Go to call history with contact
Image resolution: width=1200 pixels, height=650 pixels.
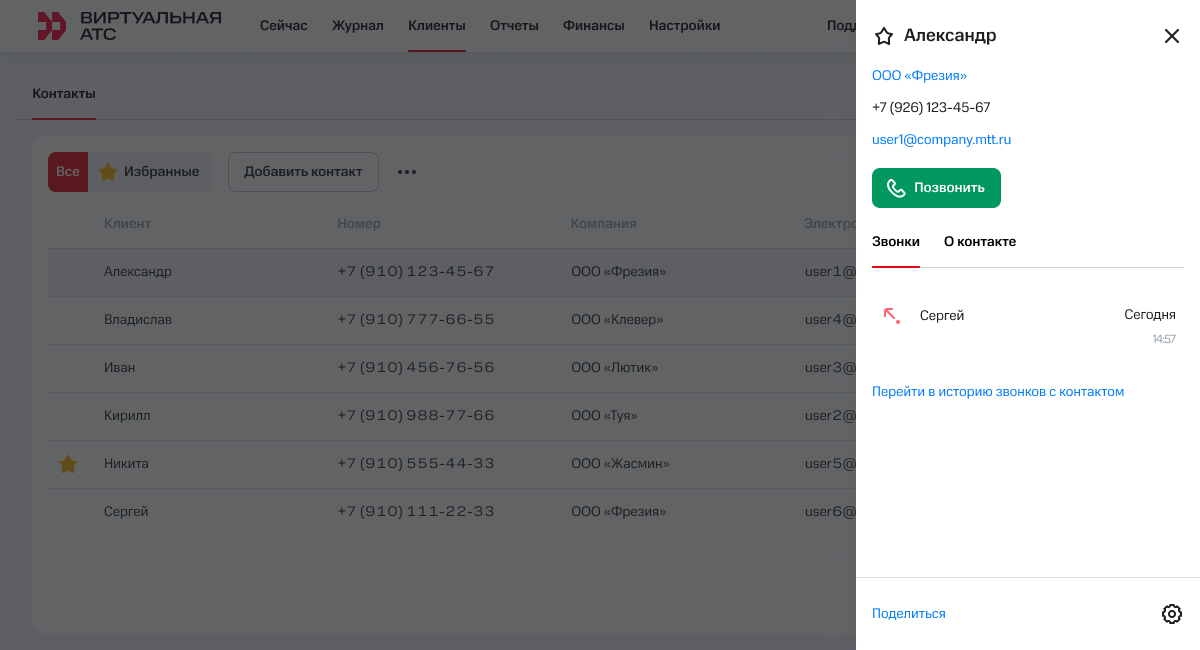[997, 392]
